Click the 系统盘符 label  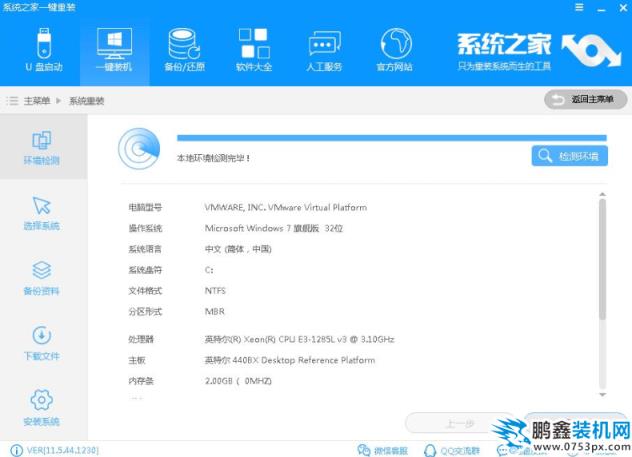[x=145, y=270]
